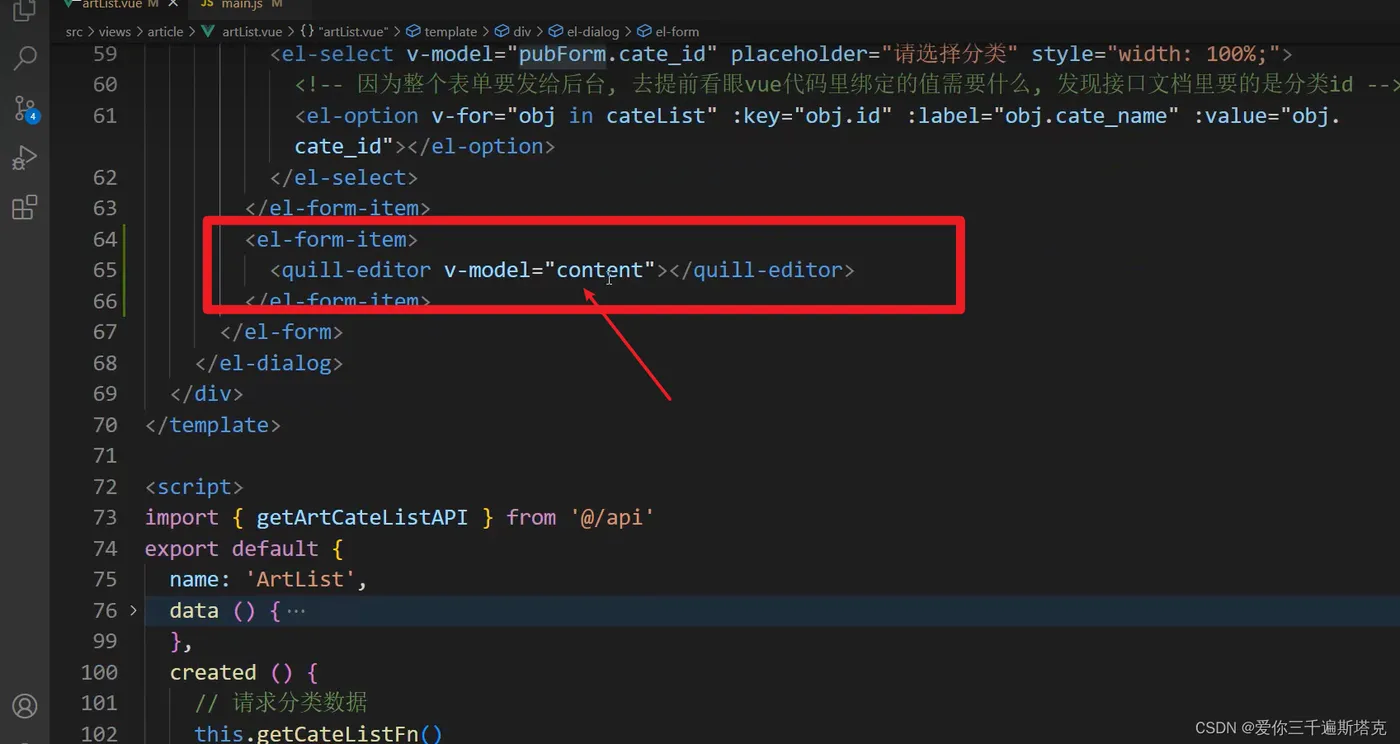Click the '@/api' import path string

tap(612, 517)
